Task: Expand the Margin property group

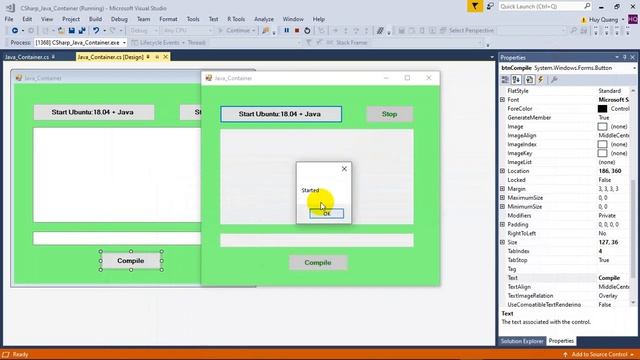Action: tap(502, 189)
